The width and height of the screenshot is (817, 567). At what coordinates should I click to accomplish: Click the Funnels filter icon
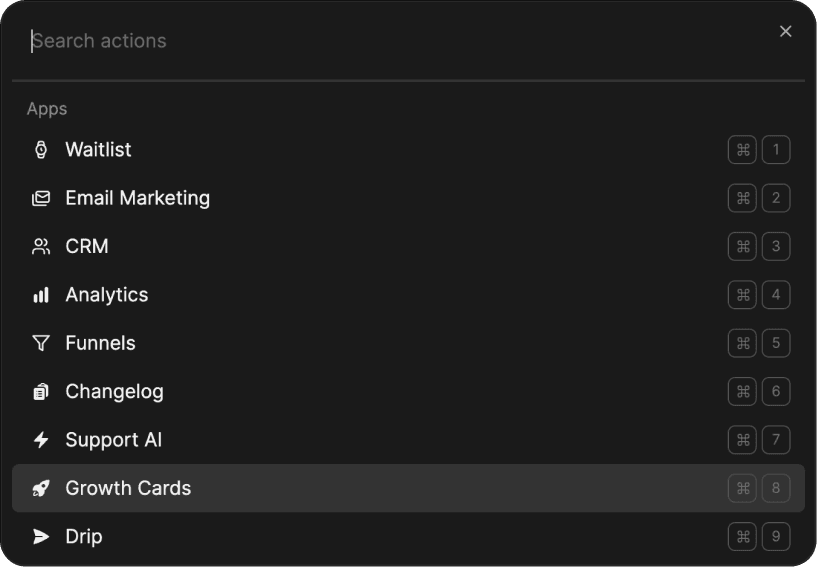pyautogui.click(x=41, y=343)
